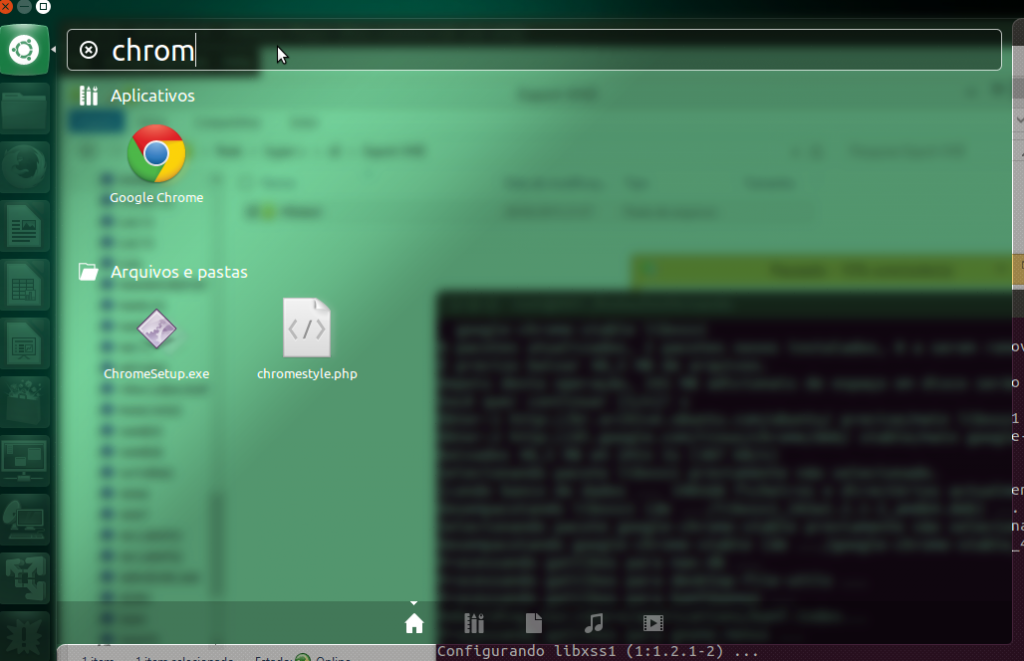
Task: Click the ChromeSetup.exe file name
Action: pos(156,374)
